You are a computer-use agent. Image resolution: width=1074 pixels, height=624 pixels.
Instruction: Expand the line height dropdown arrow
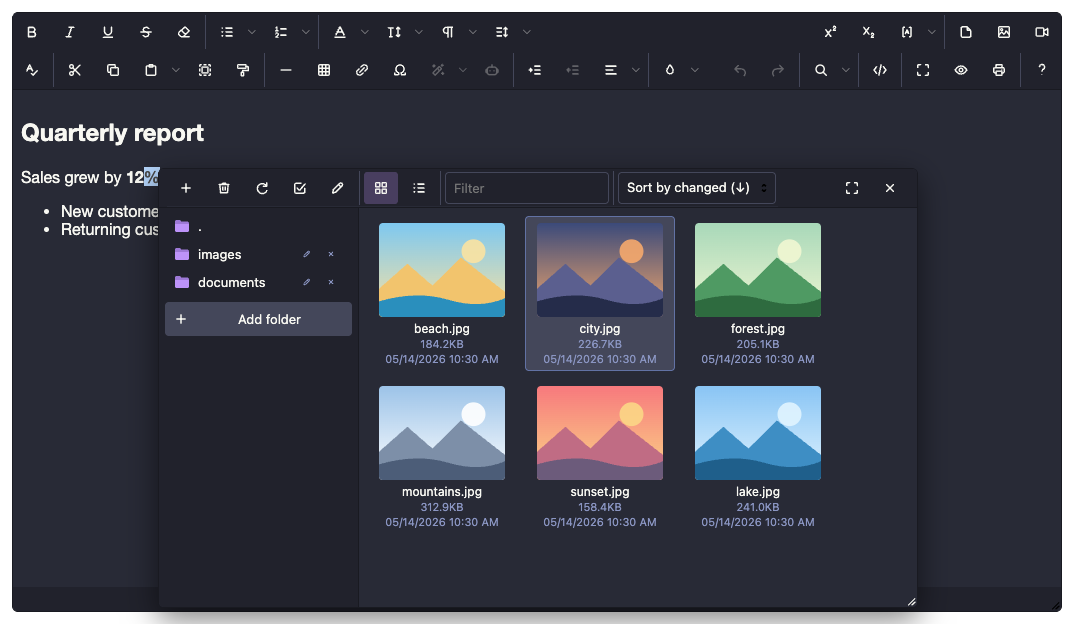coord(527,32)
